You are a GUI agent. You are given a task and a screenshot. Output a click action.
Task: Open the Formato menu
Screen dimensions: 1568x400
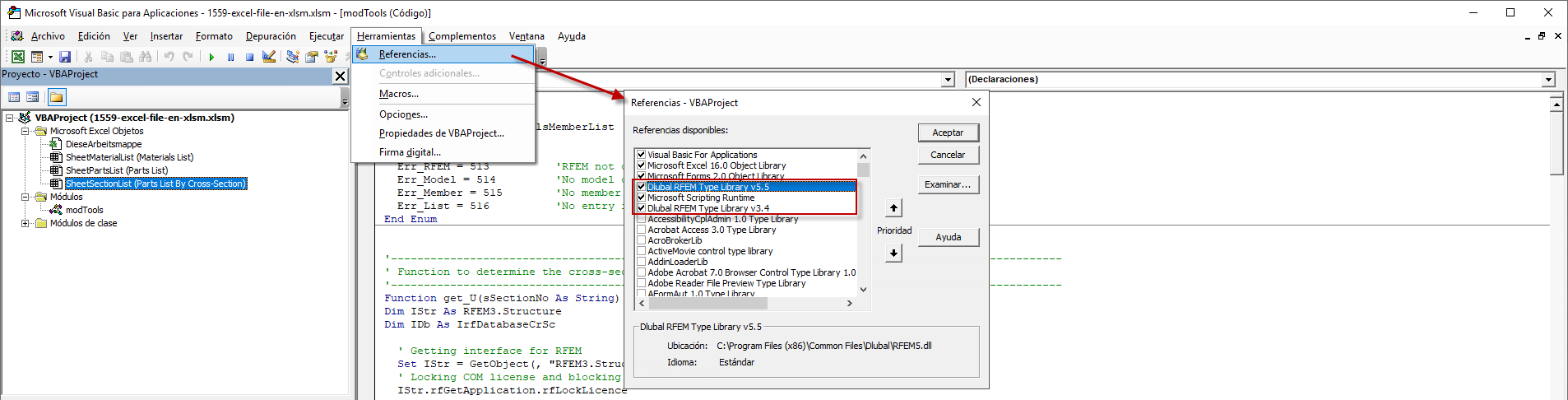click(x=214, y=36)
